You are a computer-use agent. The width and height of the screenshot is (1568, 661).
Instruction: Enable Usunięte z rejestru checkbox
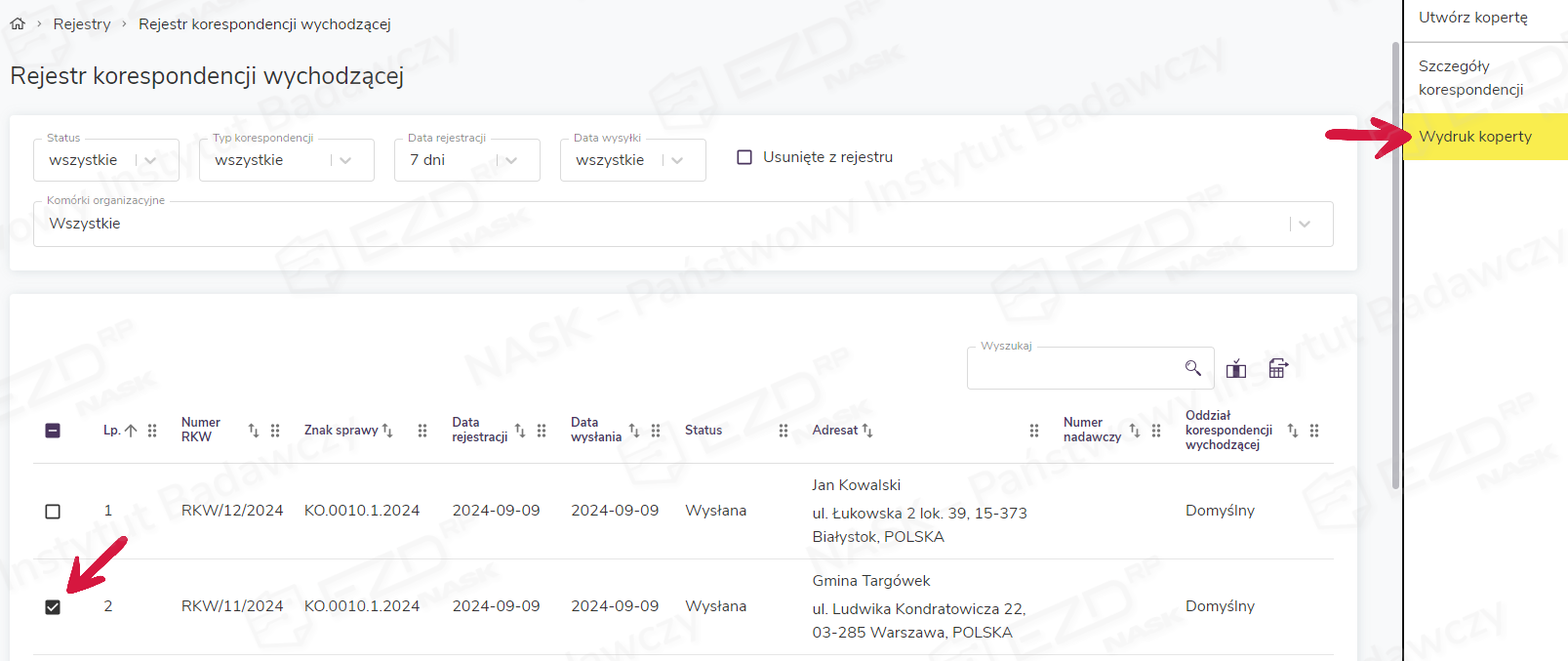point(744,157)
